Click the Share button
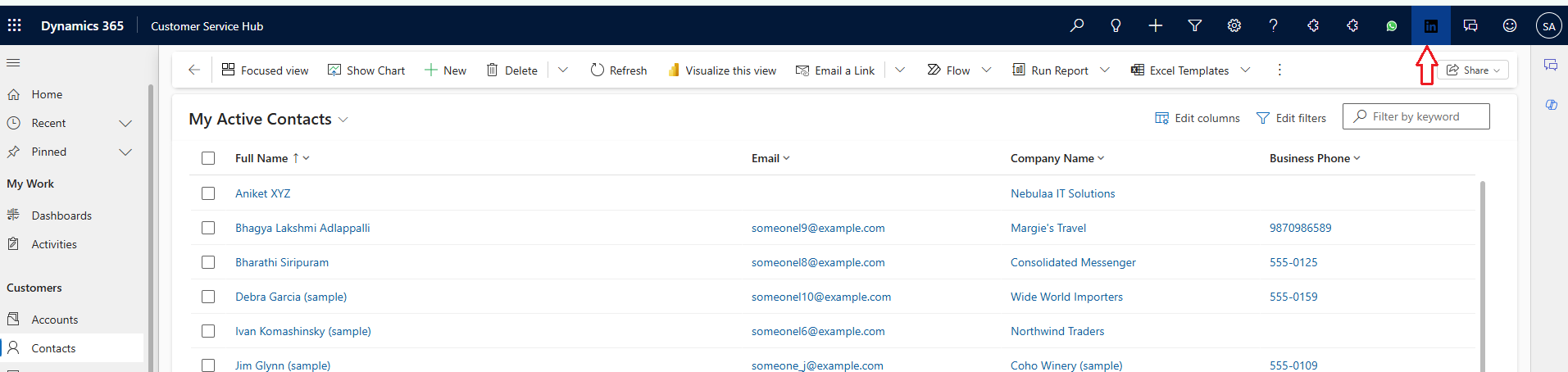1568x372 pixels. [1473, 70]
